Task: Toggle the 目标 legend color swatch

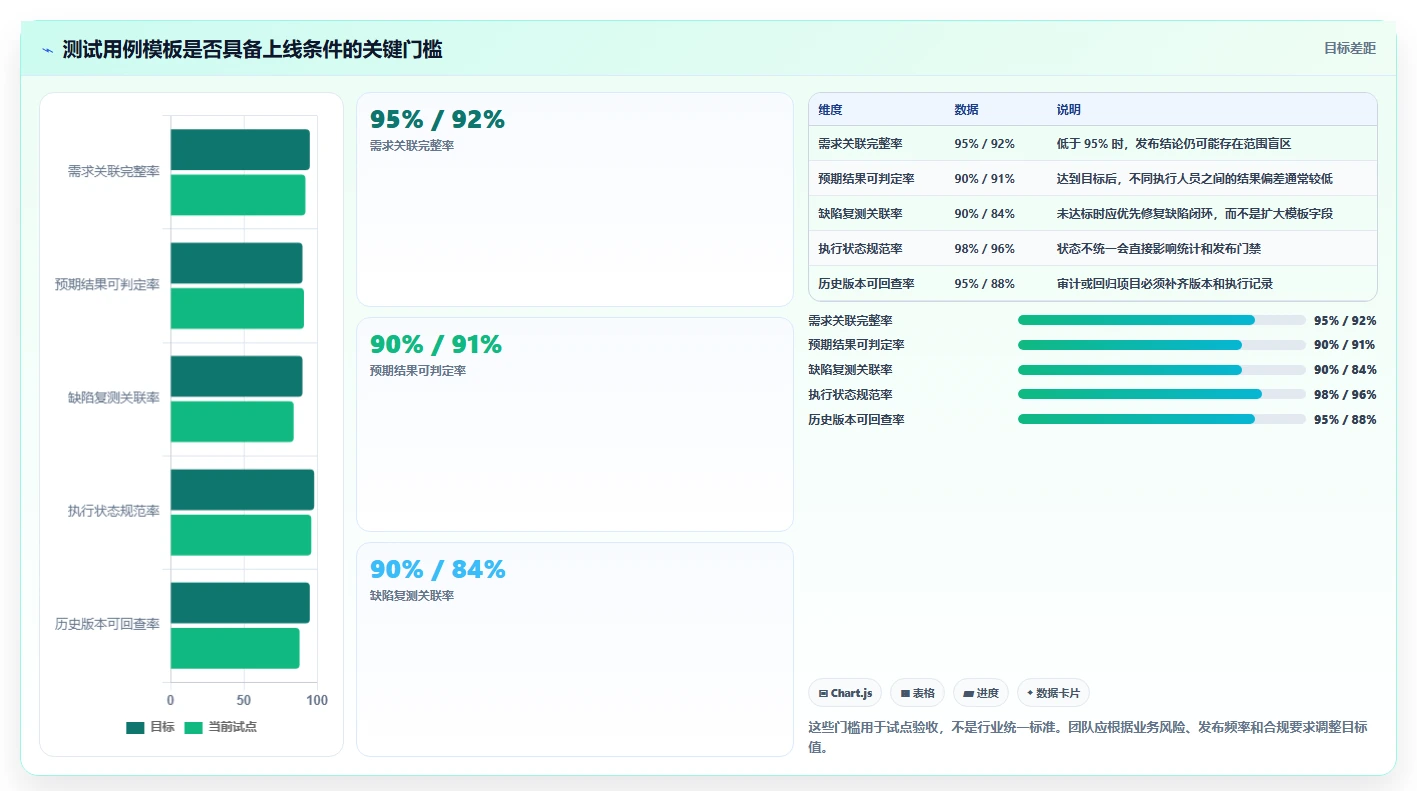Action: 135,727
